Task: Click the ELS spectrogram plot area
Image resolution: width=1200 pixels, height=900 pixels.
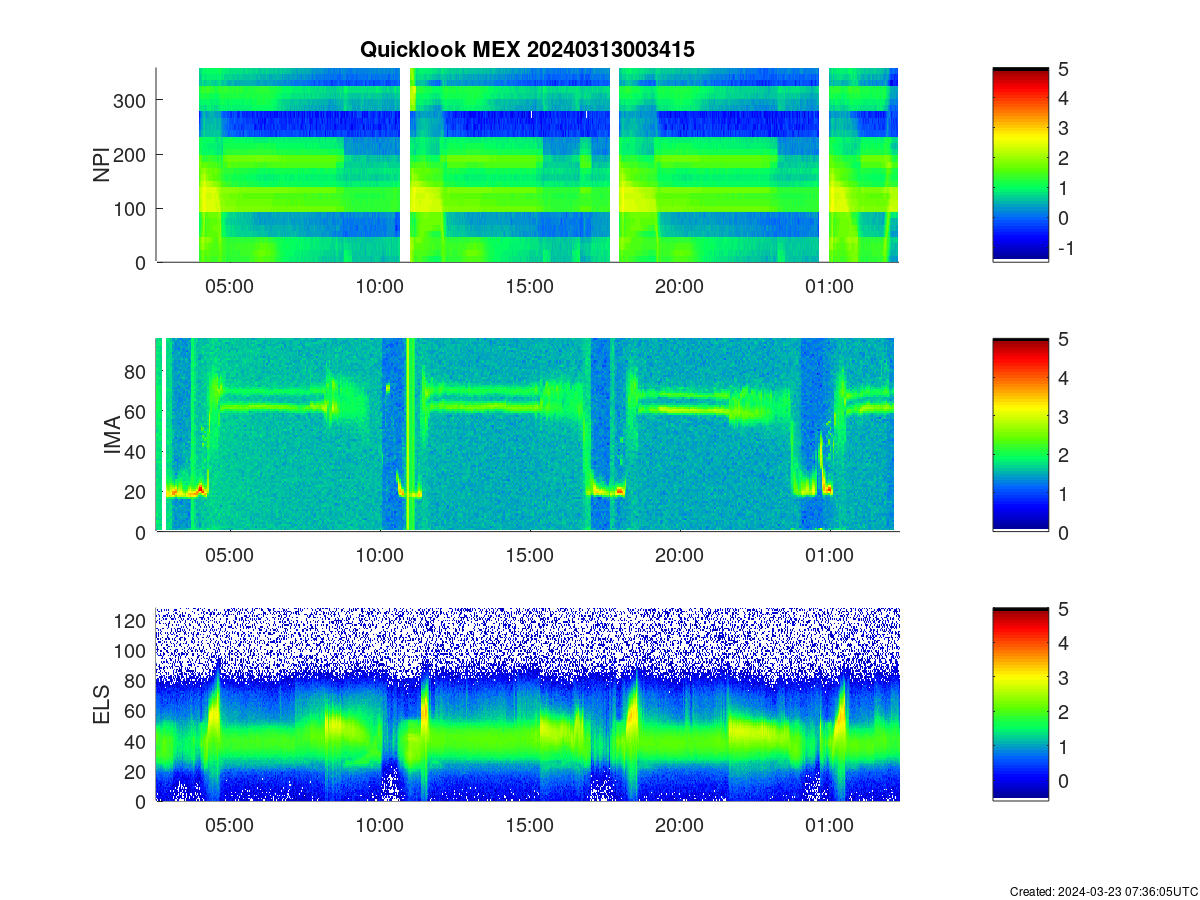Action: (527, 704)
